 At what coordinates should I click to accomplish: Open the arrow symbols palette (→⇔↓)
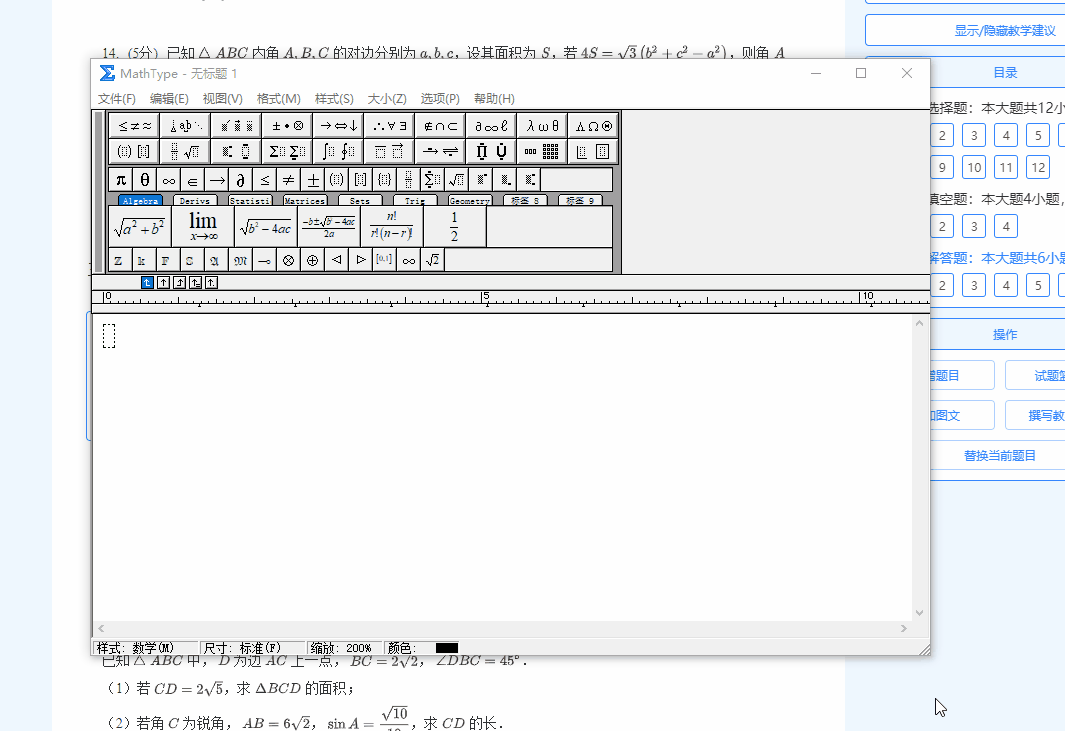coord(338,126)
